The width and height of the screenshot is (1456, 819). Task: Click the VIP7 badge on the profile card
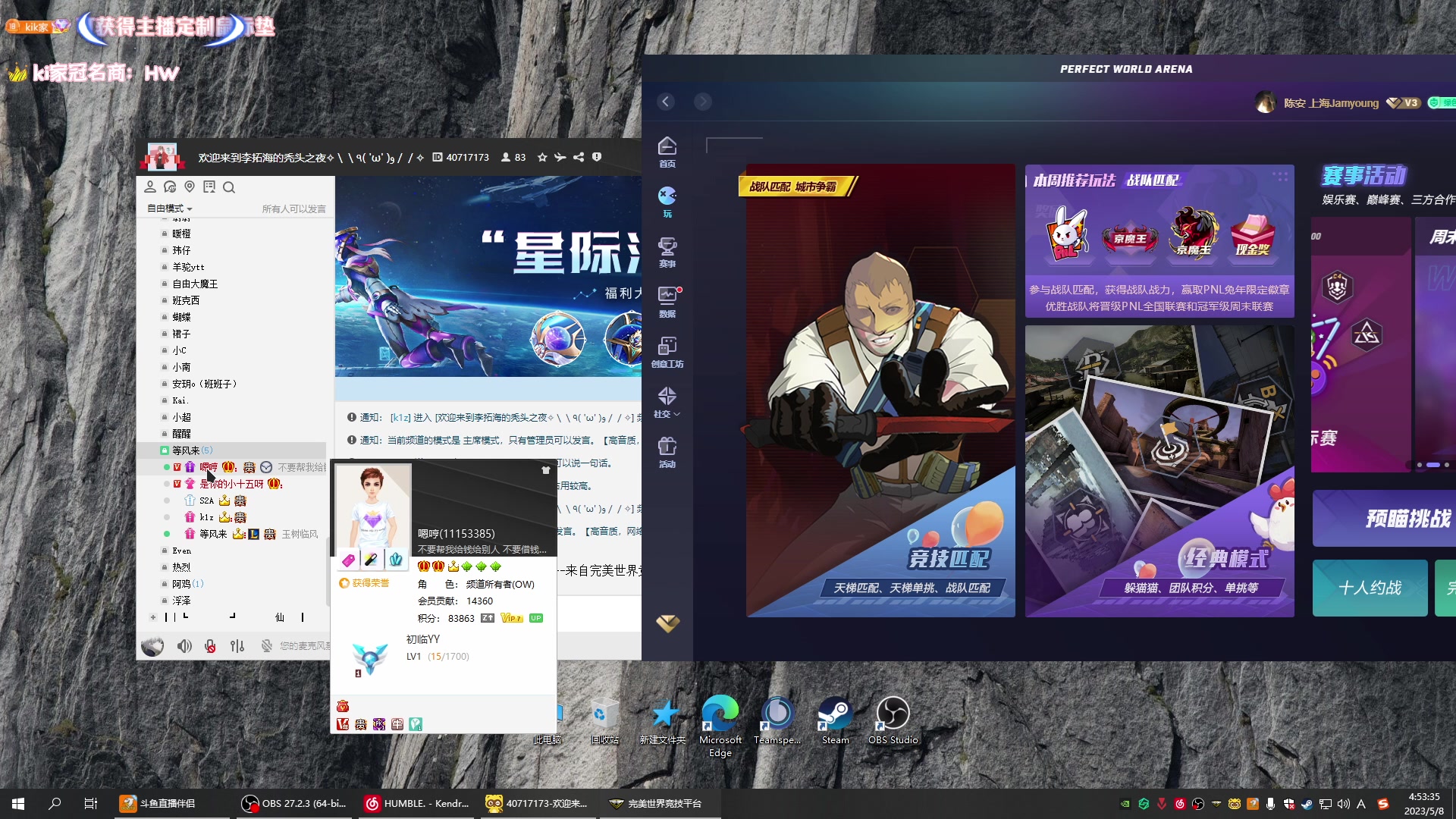tap(512, 618)
